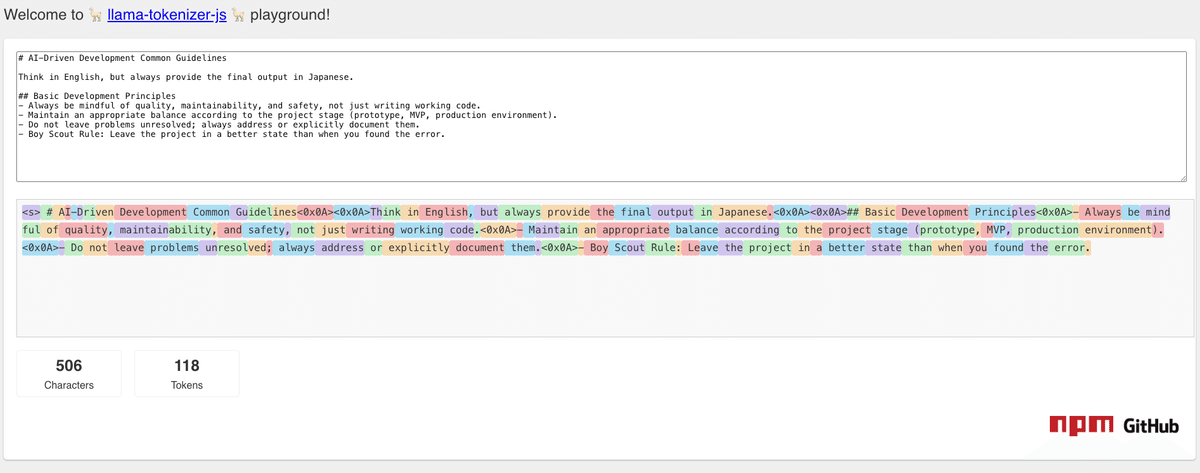Image resolution: width=1200 pixels, height=473 pixels.
Task: Click the 506 Characters count card
Action: [x=69, y=373]
